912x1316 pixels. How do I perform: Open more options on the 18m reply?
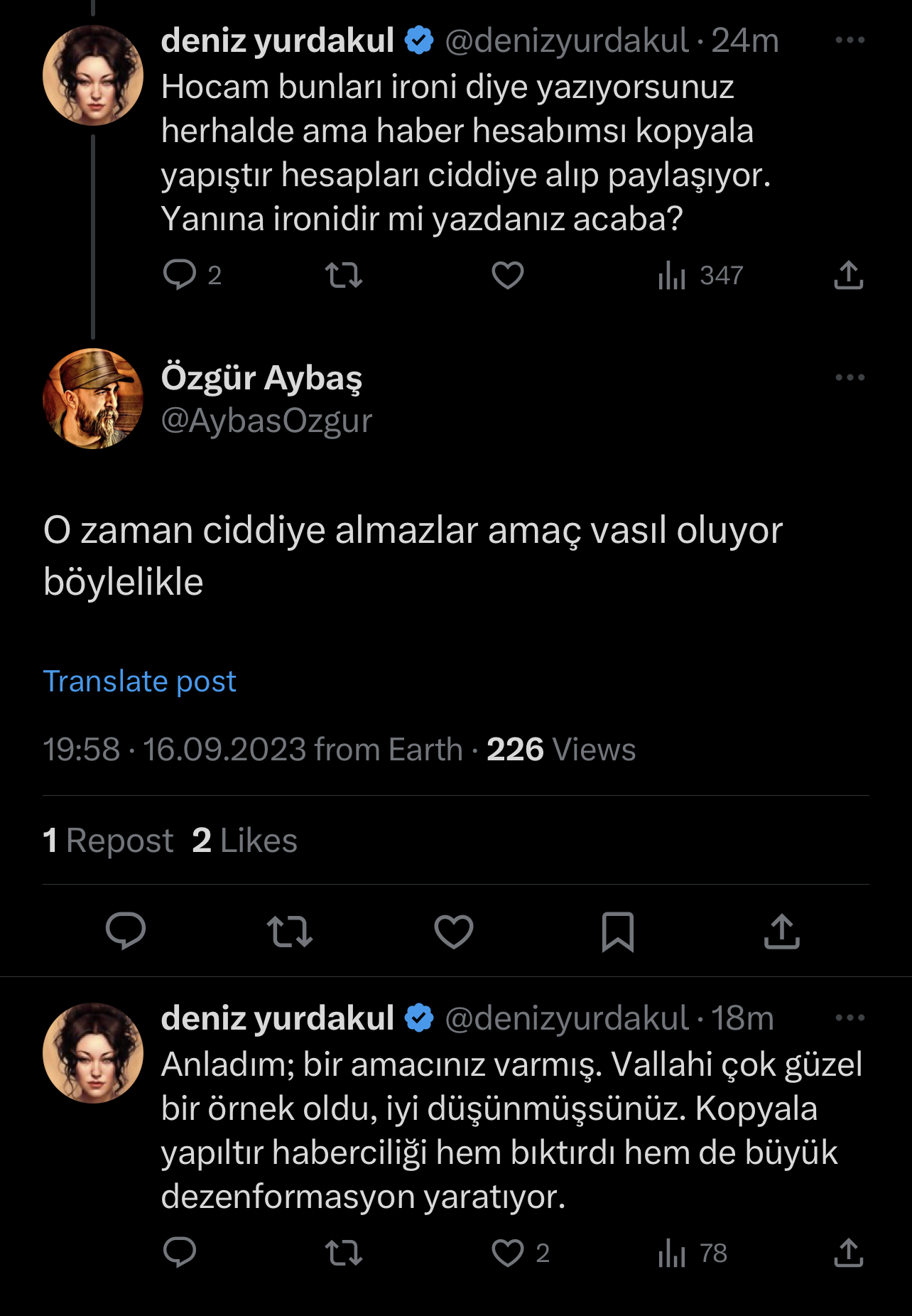tap(849, 1018)
